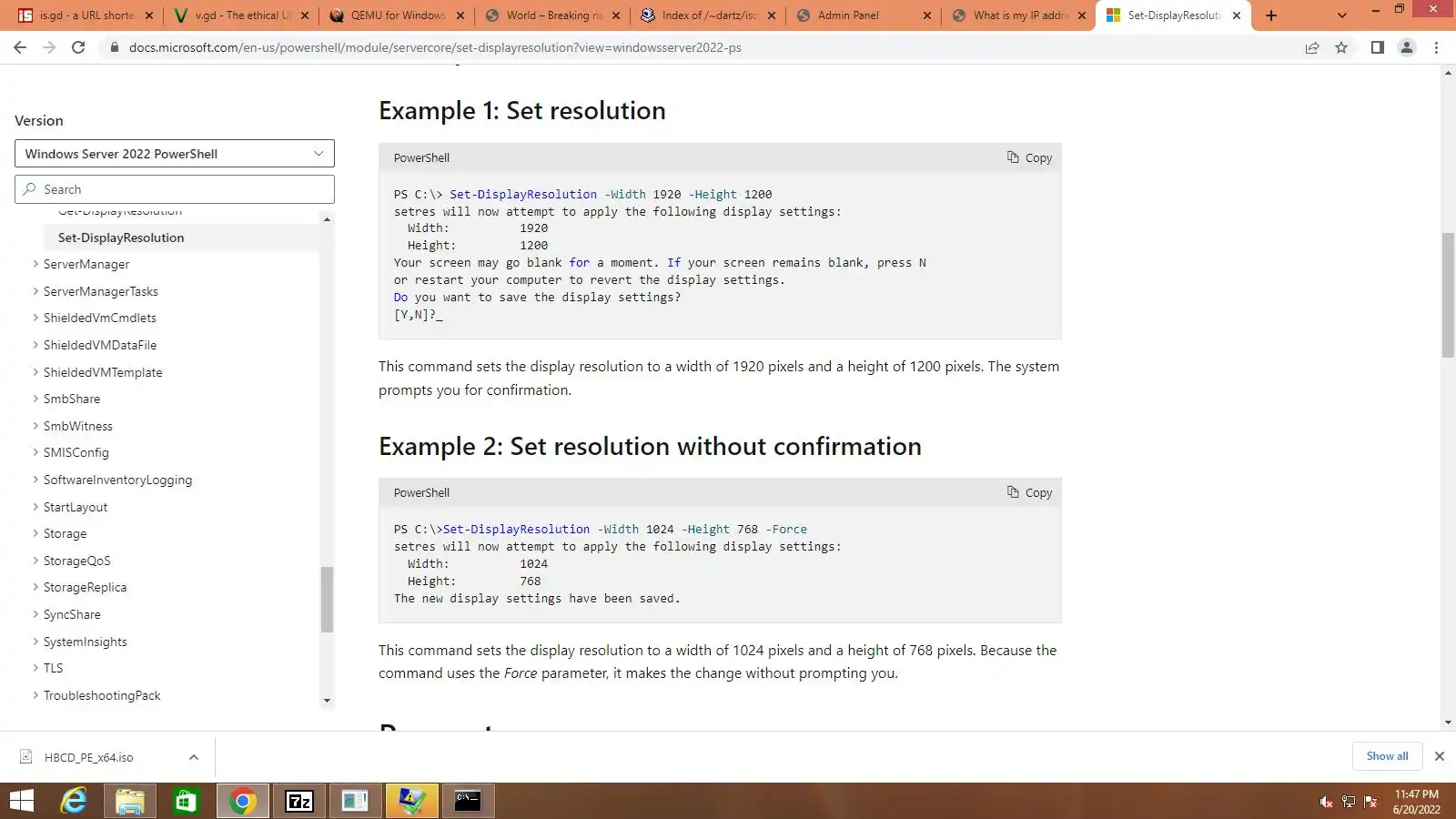Launch Internet Explorer from the taskbar

point(74,801)
